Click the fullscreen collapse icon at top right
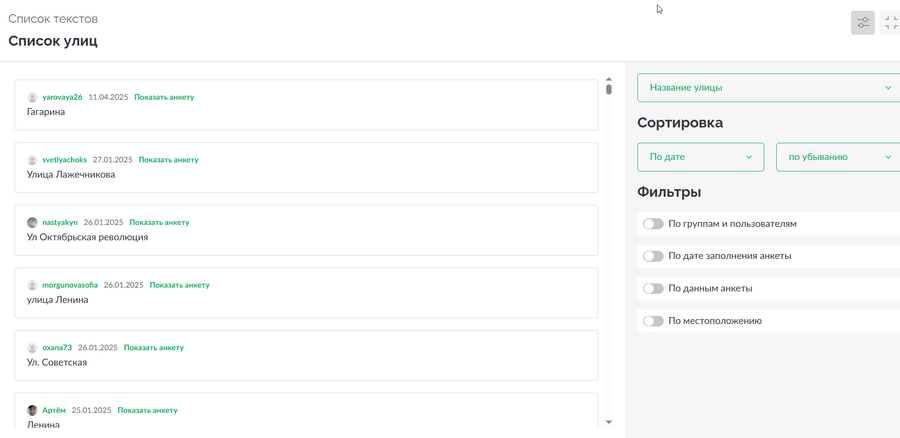Image resolution: width=900 pixels, height=438 pixels. (890, 23)
